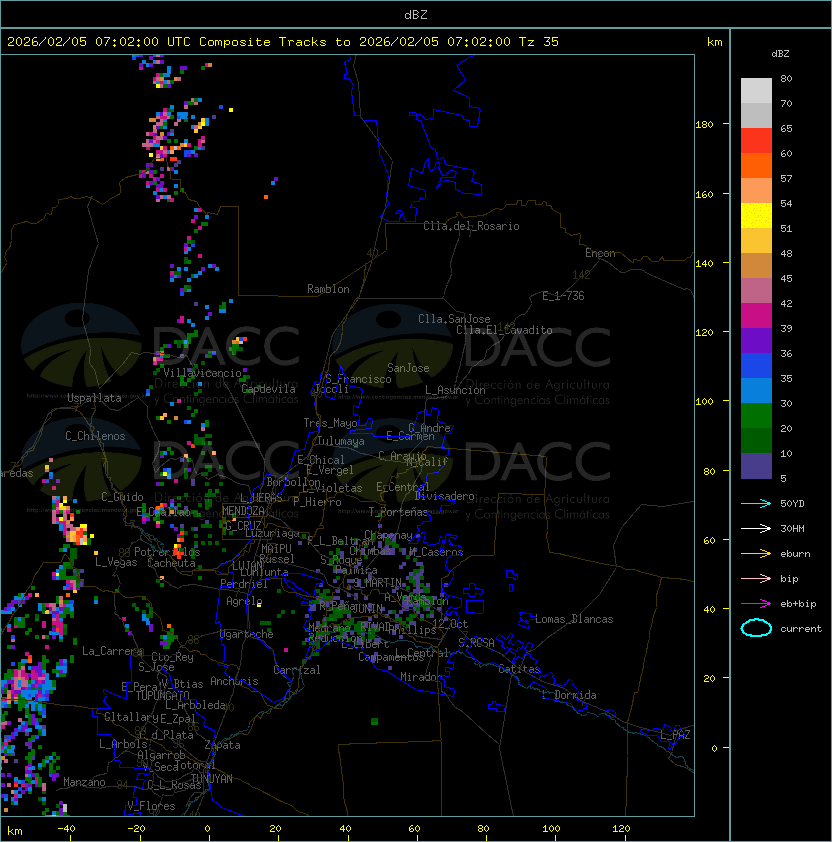Choose the magenta swatch between 42 and 39
This screenshot has width=832, height=842.
(756, 316)
